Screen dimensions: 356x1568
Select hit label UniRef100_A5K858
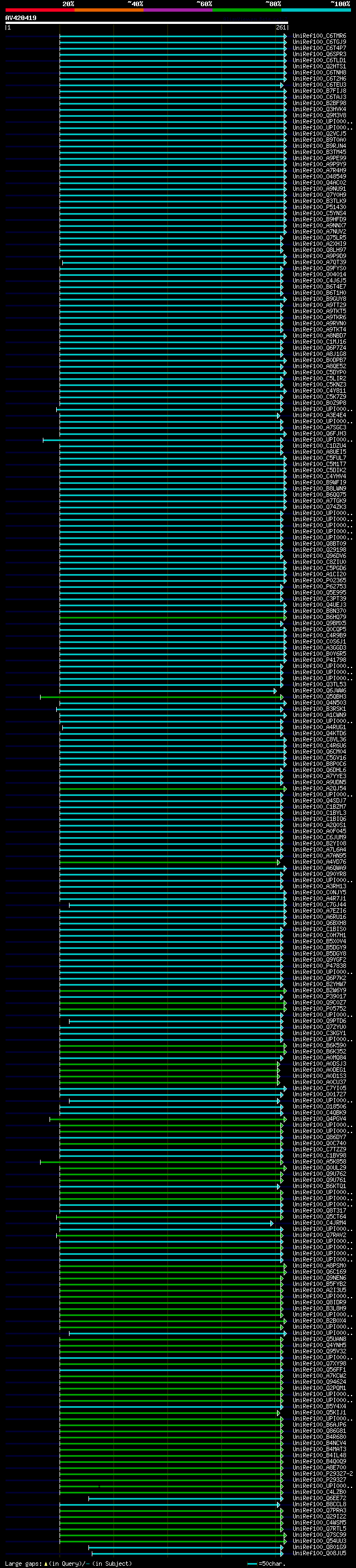click(x=319, y=1162)
